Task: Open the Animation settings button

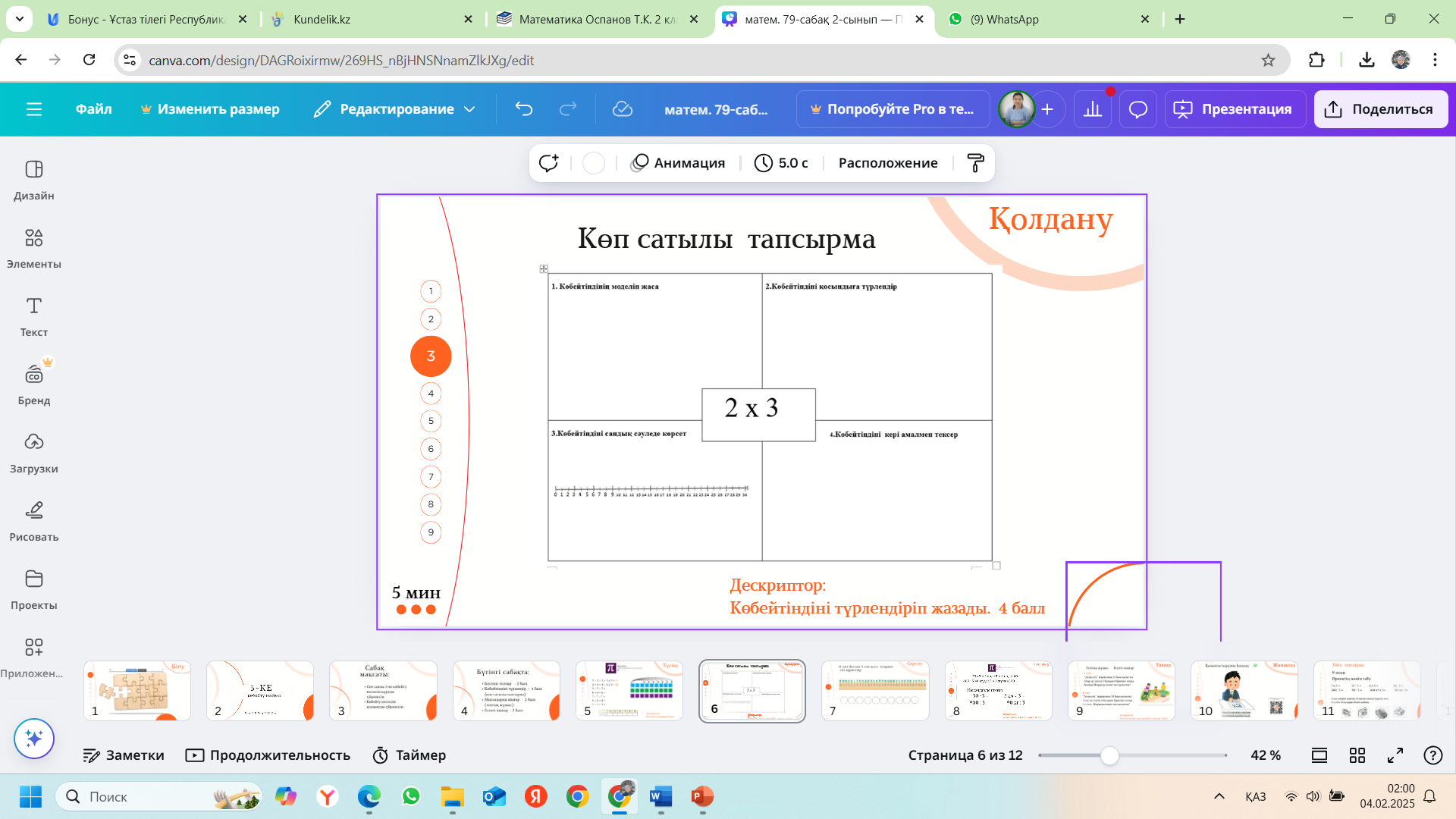Action: coord(678,163)
